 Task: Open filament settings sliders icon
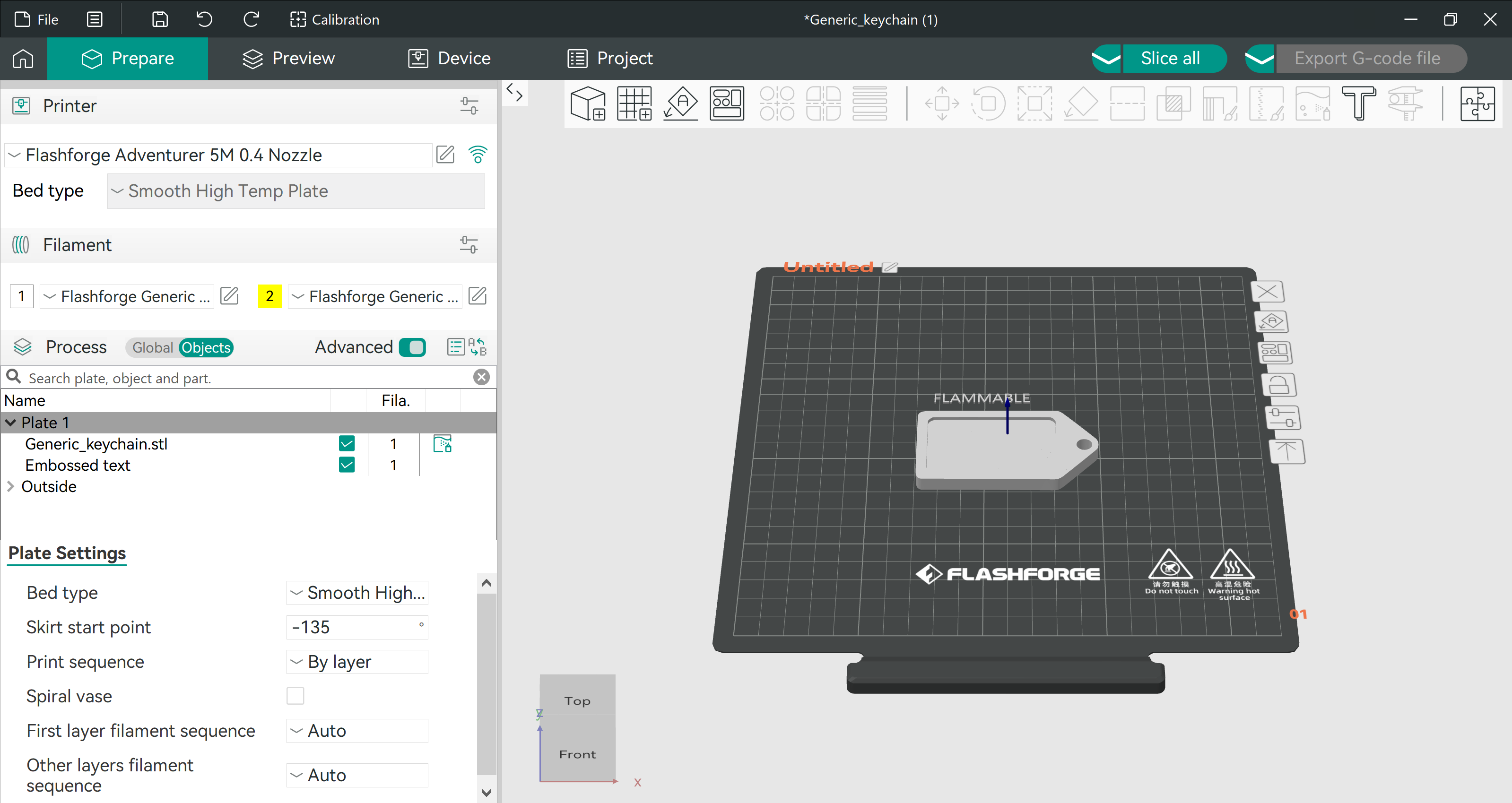469,245
